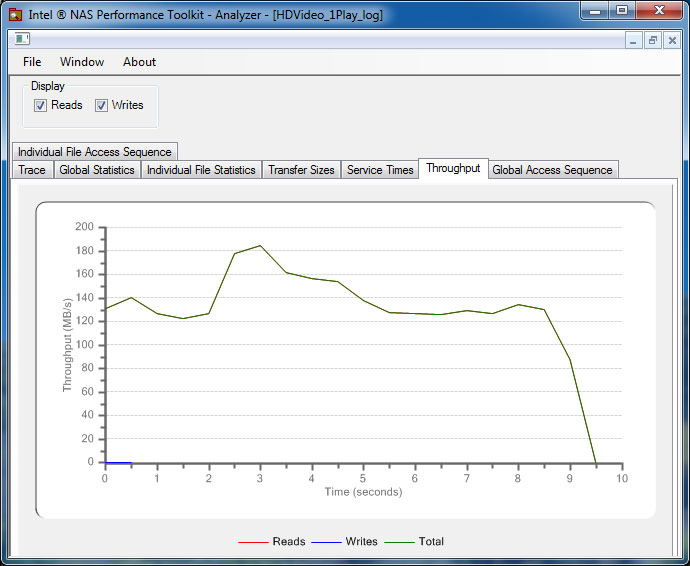690x566 pixels.
Task: Open the About menu
Action: point(139,62)
